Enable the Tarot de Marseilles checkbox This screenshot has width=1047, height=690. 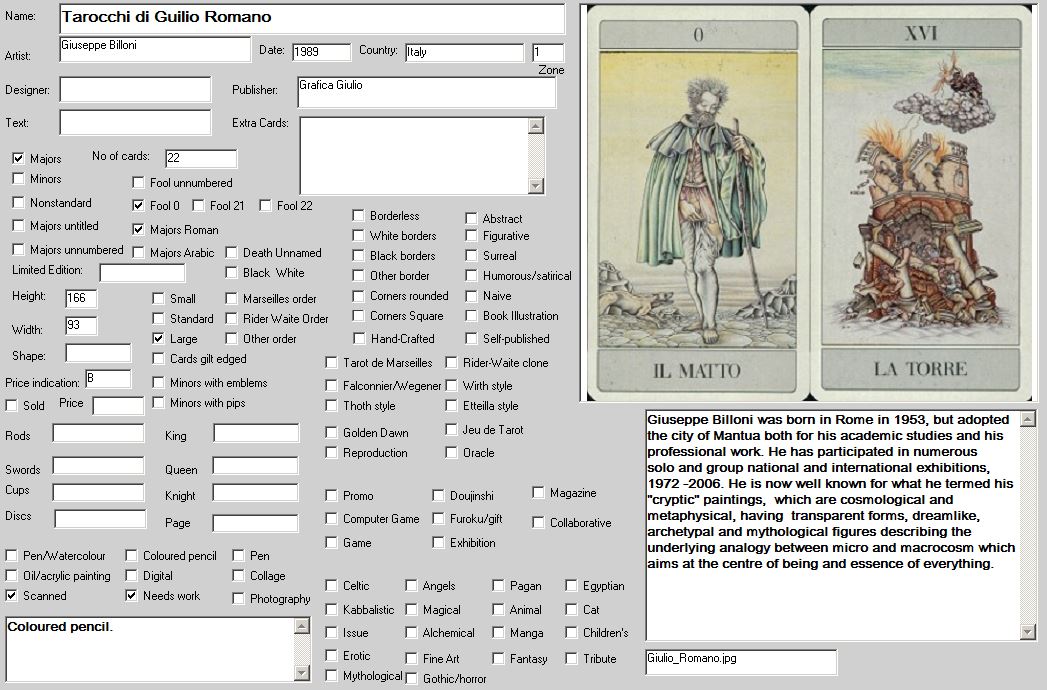[x=332, y=363]
